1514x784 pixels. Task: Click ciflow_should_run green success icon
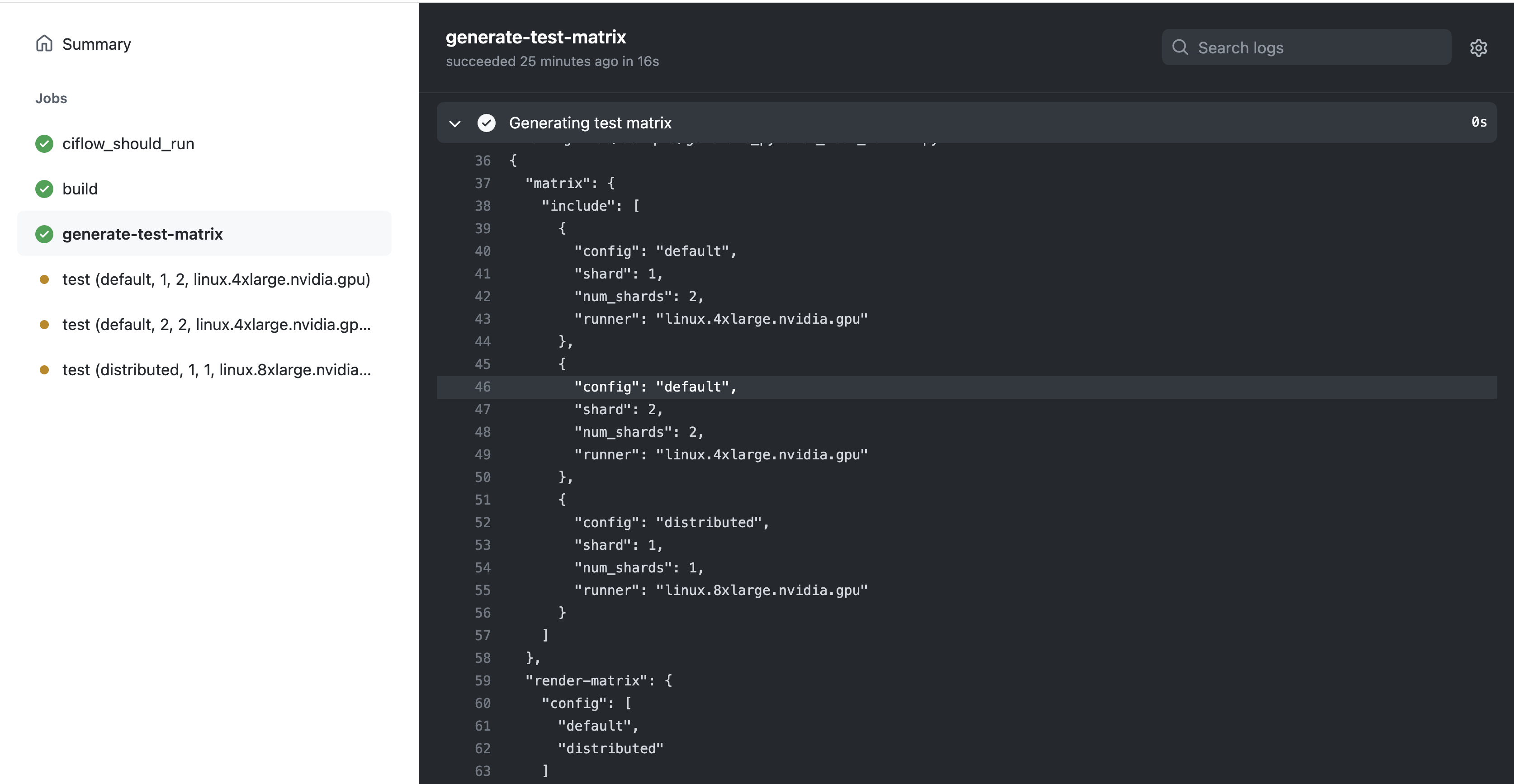click(44, 144)
